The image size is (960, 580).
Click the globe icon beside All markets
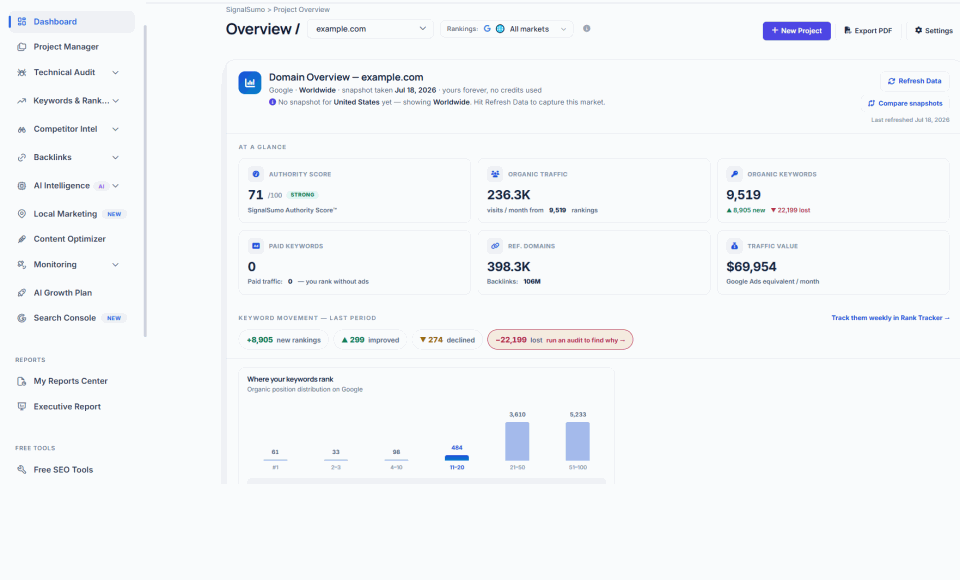pos(500,29)
